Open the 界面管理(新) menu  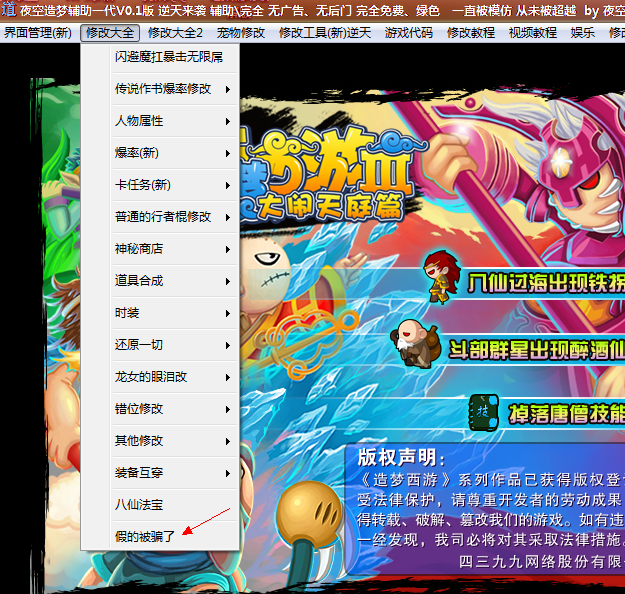point(38,33)
